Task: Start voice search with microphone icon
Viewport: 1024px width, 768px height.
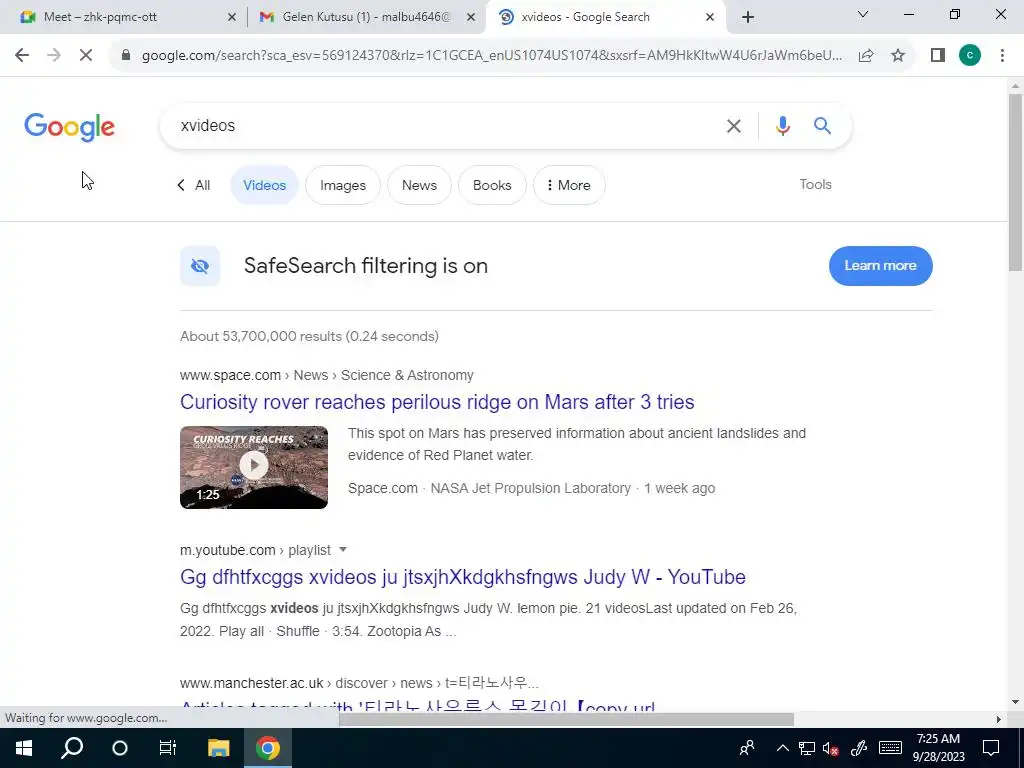Action: (782, 126)
